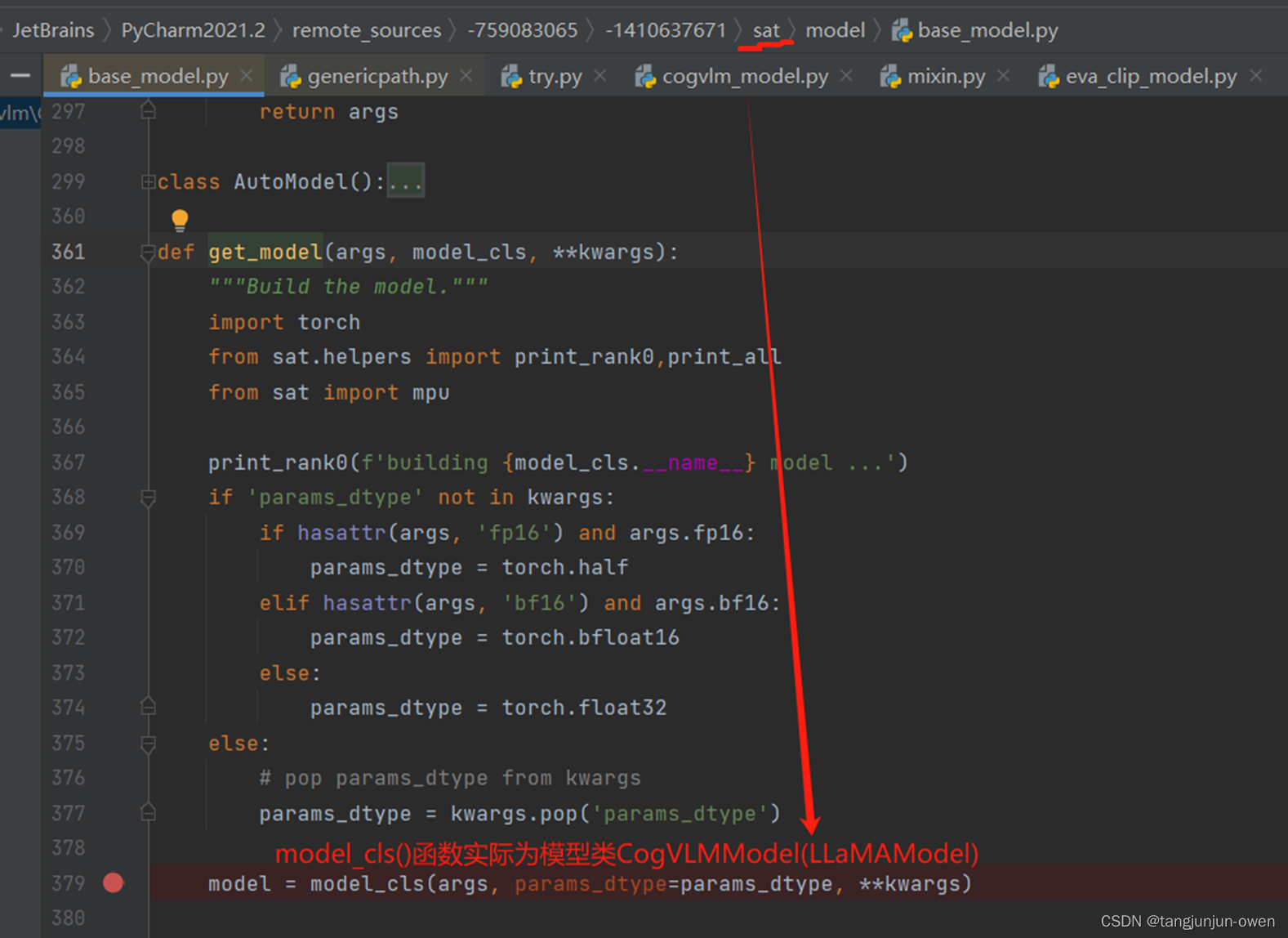Click the fold end marker at line 374

[x=148, y=706]
